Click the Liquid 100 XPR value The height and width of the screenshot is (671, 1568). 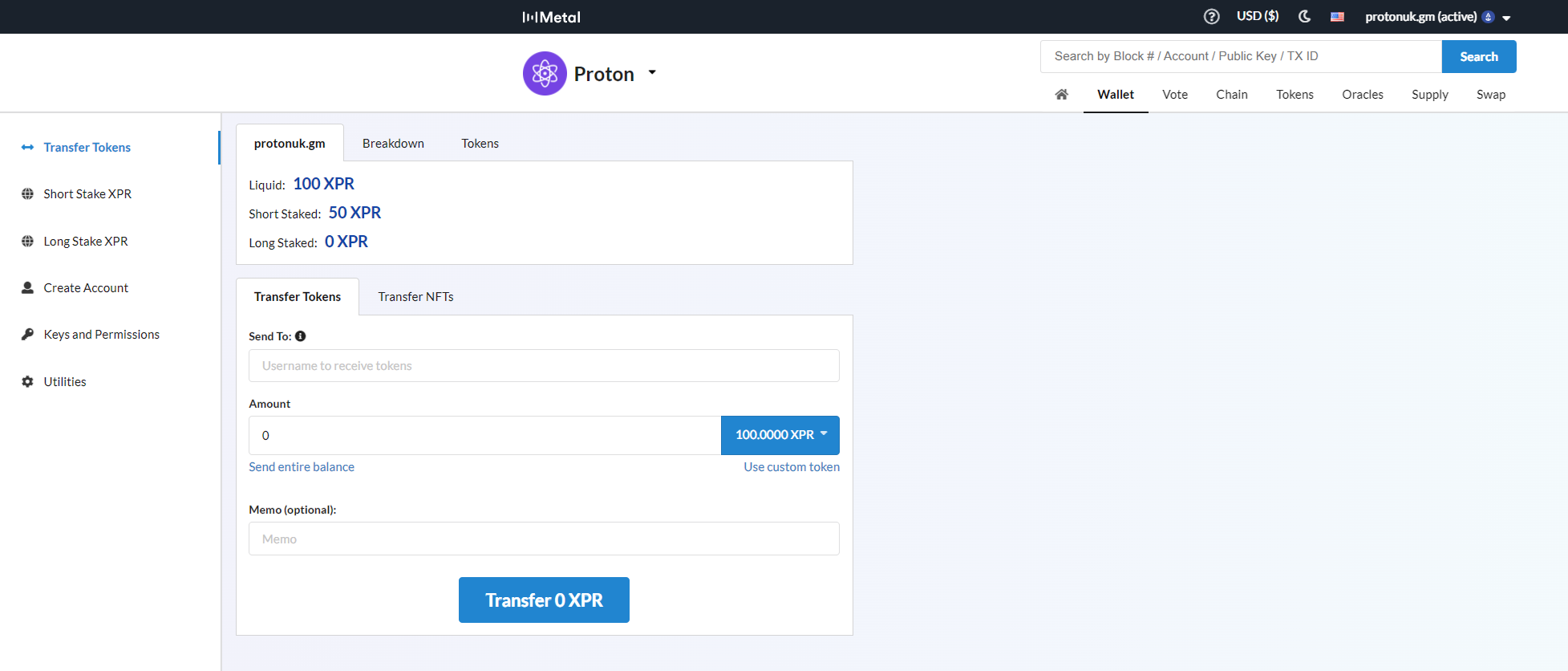(324, 184)
